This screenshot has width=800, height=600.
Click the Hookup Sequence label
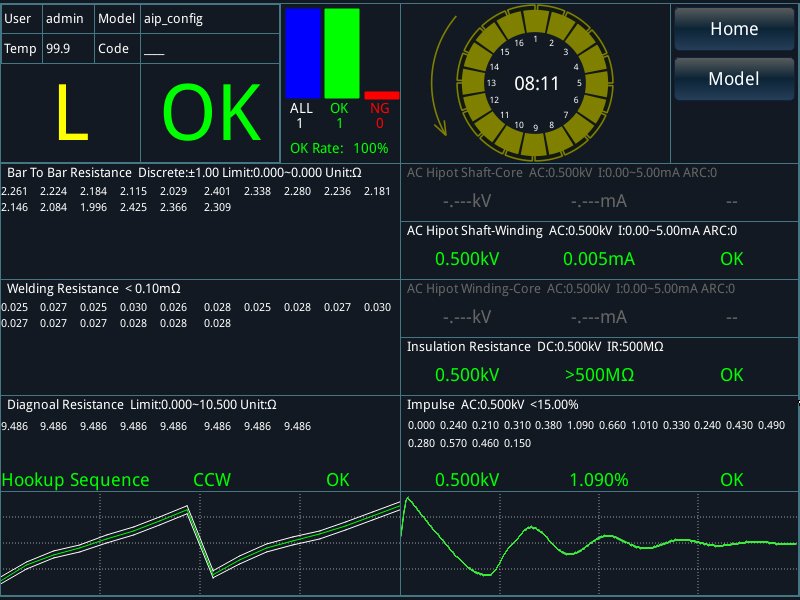pyautogui.click(x=76, y=480)
